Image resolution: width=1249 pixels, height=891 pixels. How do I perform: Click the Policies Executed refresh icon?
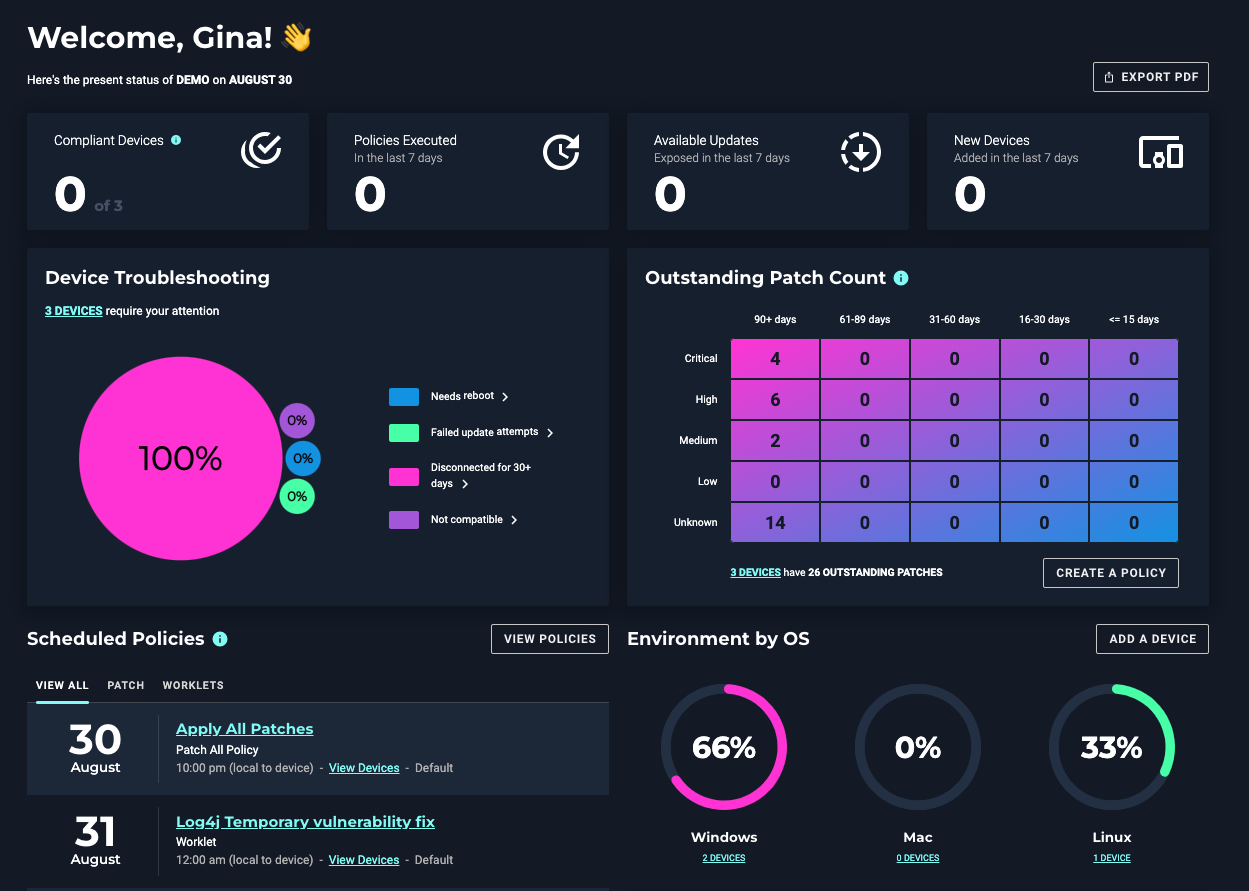(561, 151)
